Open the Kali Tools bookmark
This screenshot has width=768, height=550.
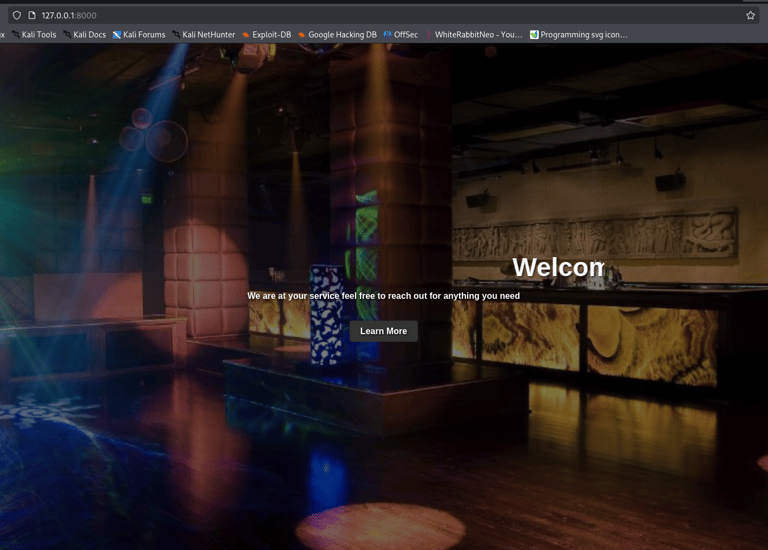(x=34, y=35)
